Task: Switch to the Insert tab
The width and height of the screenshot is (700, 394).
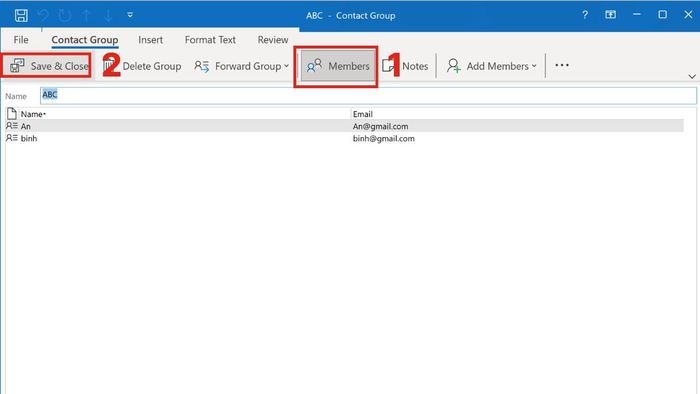Action: pos(150,40)
